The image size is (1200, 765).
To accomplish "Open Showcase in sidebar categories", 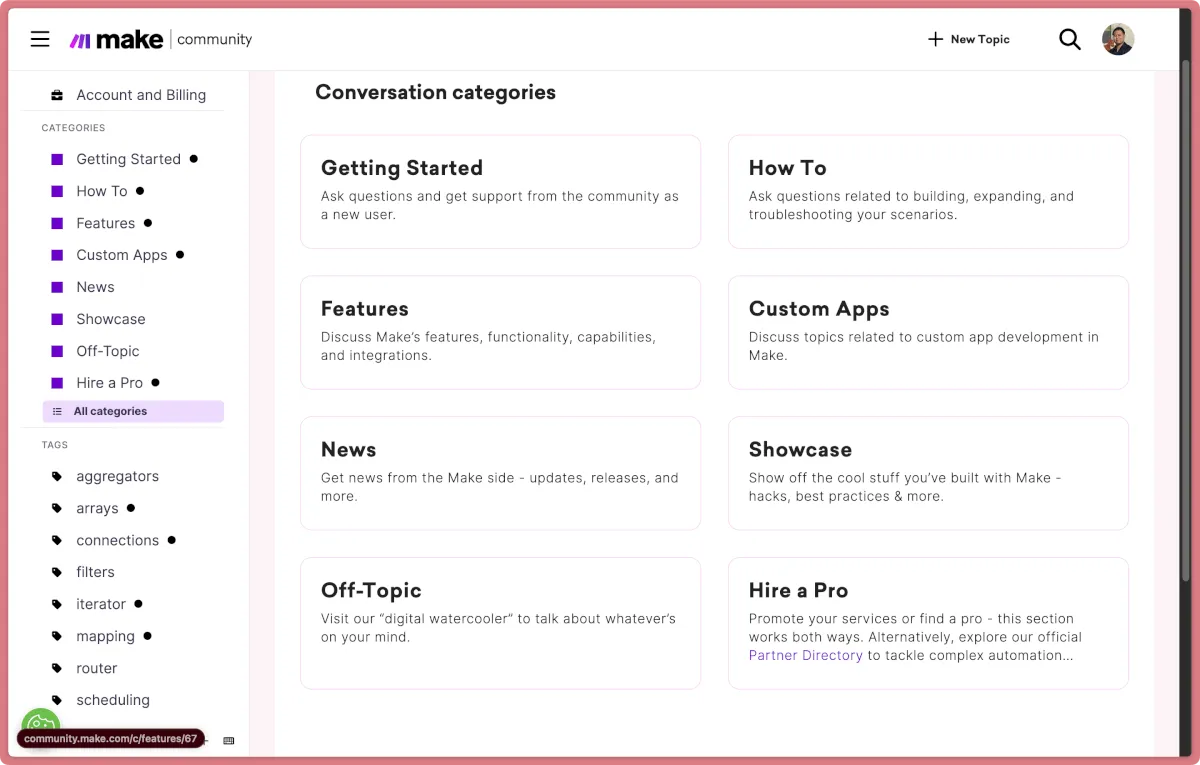I will 111,319.
